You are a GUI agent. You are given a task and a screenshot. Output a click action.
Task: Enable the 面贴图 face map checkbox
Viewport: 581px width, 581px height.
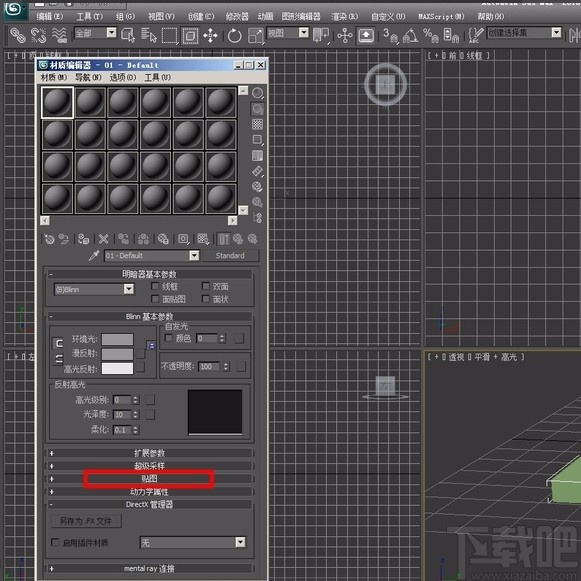pos(155,299)
